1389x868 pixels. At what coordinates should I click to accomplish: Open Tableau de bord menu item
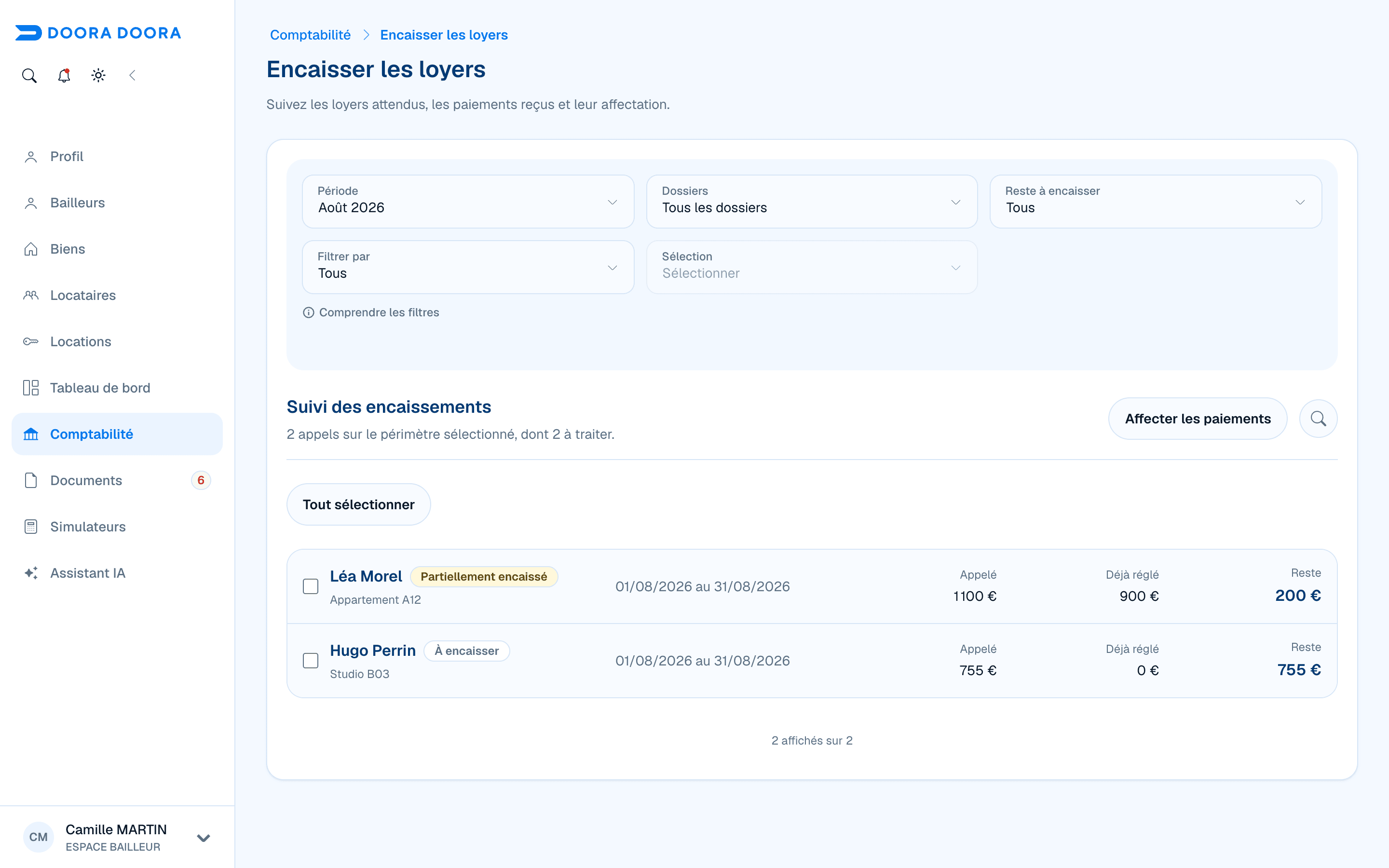pos(117,388)
